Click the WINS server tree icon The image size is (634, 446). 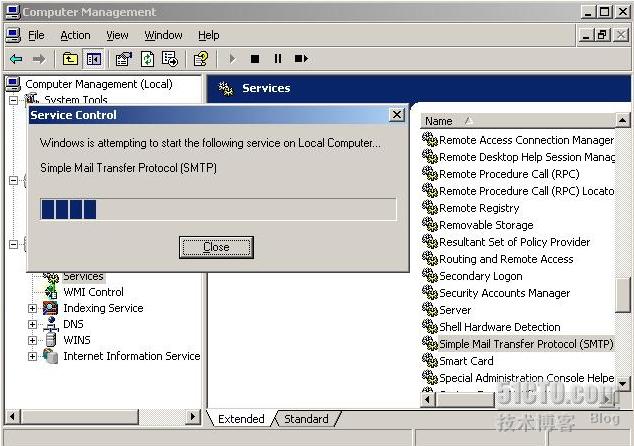[x=51, y=340]
